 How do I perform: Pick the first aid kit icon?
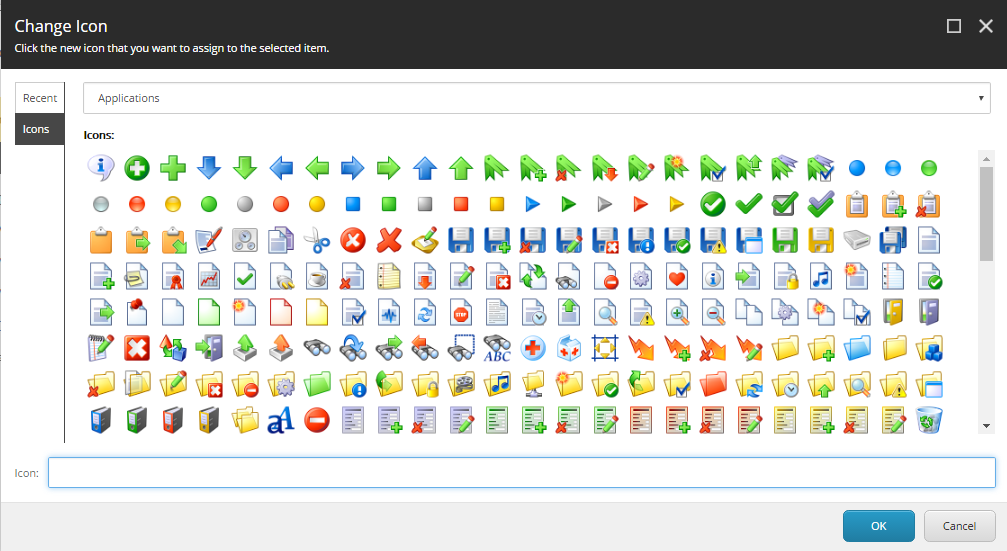(568, 349)
